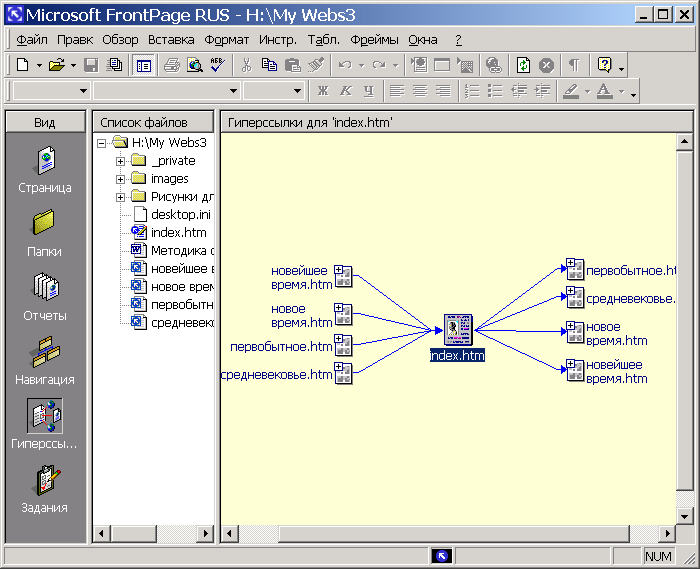Click the Format Painter brush icon
This screenshot has width=700, height=569.
(x=316, y=65)
